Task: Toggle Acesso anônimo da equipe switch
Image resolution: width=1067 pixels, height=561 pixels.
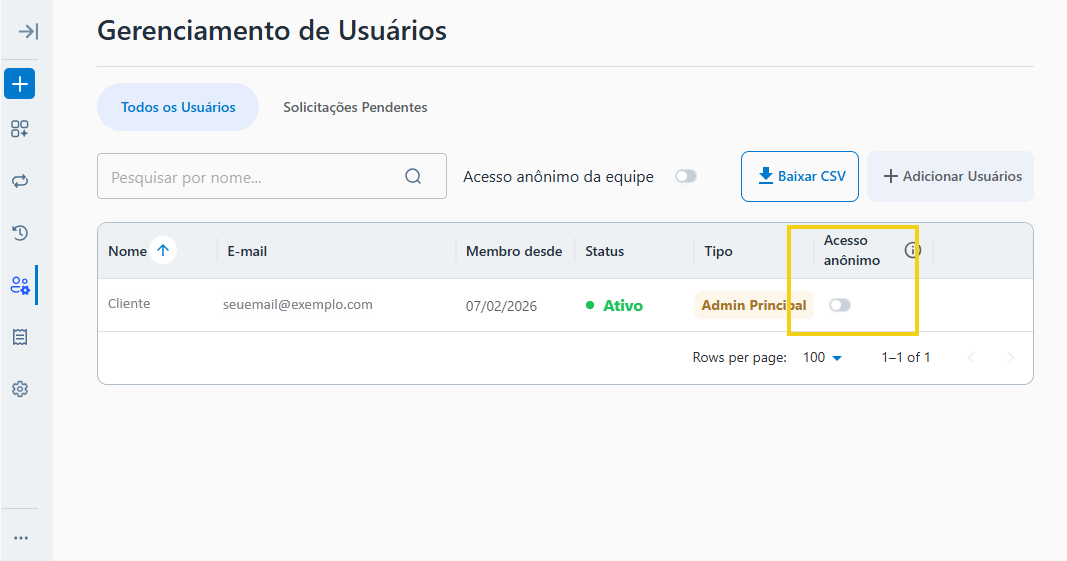Action: click(686, 176)
